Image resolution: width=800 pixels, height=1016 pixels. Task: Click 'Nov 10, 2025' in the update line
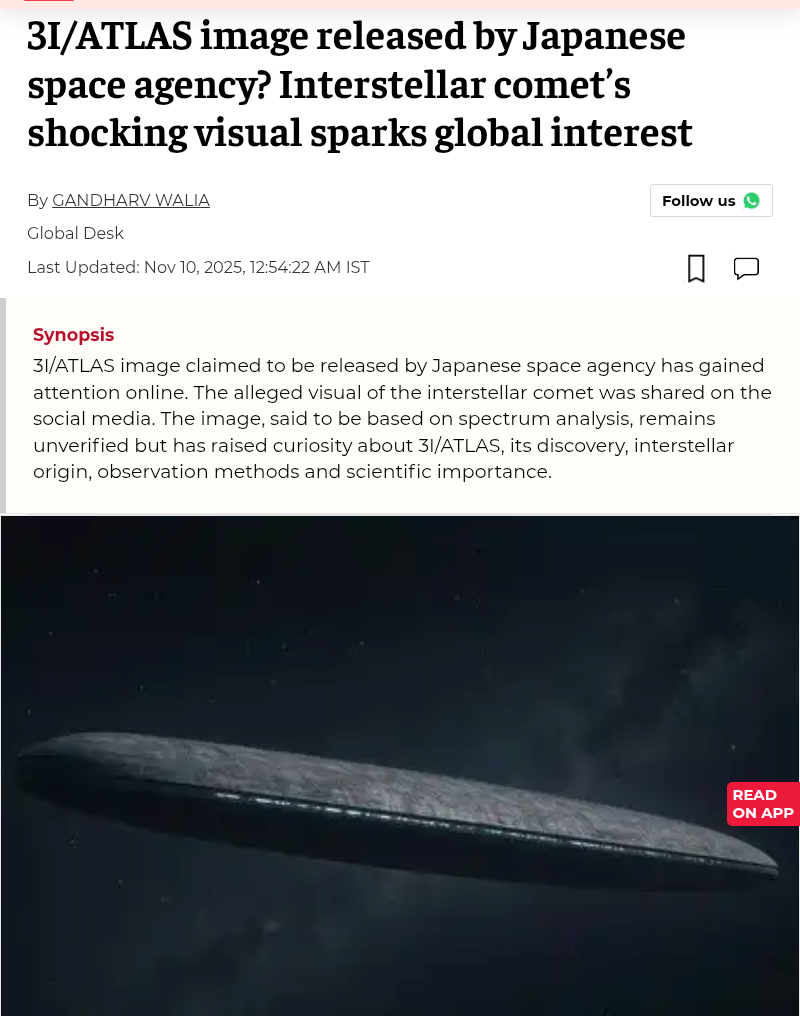[194, 267]
